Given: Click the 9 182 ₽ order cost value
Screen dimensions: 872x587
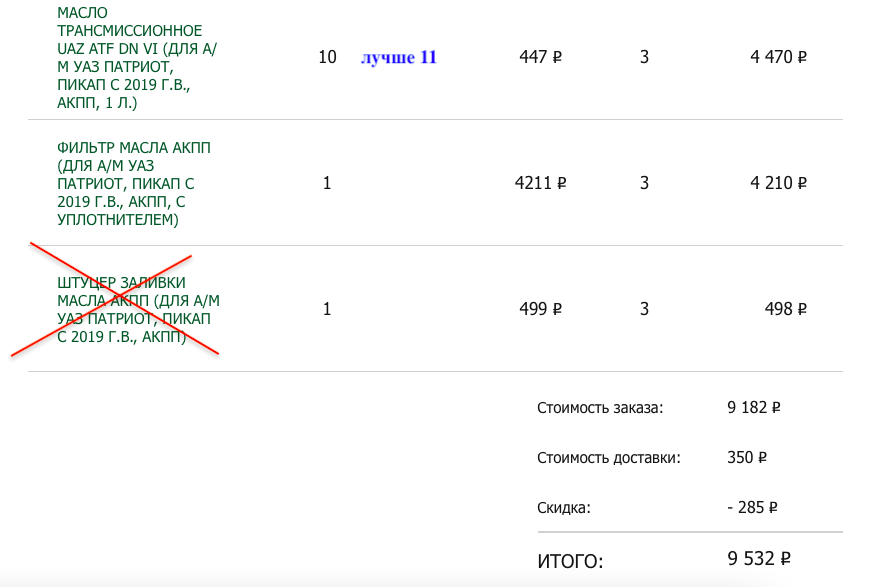Looking at the screenshot, I should click(x=754, y=408).
